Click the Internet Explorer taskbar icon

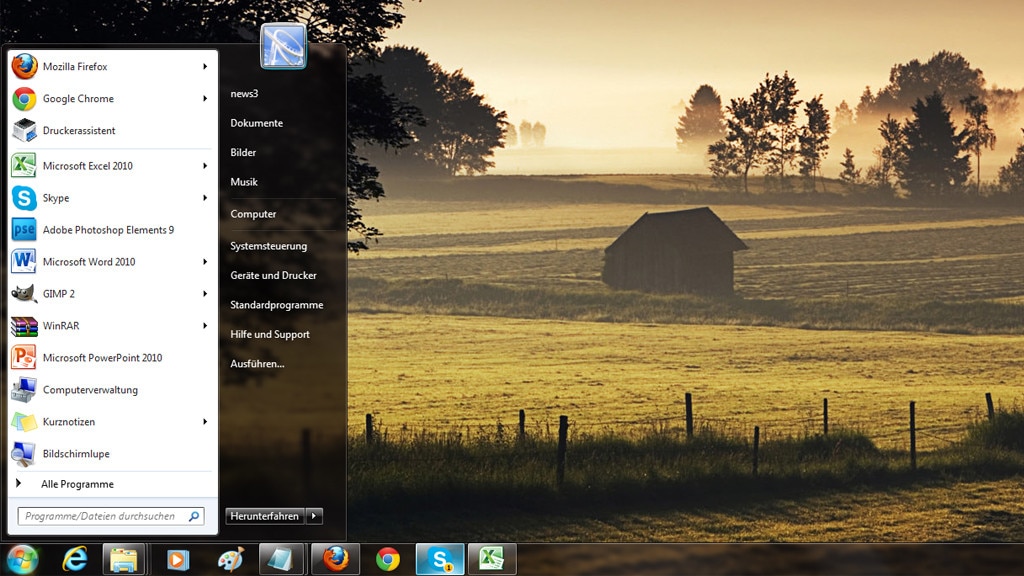[x=75, y=559]
